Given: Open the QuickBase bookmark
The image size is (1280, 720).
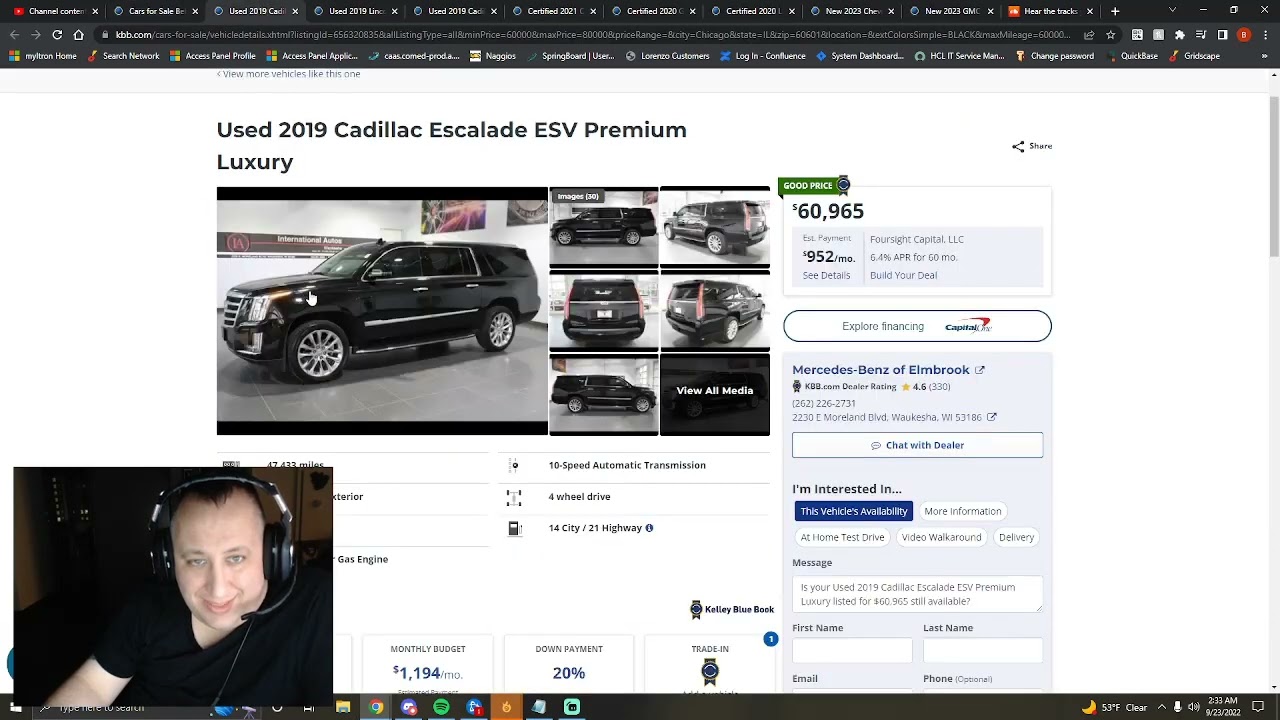Looking at the screenshot, I should pos(1131,56).
